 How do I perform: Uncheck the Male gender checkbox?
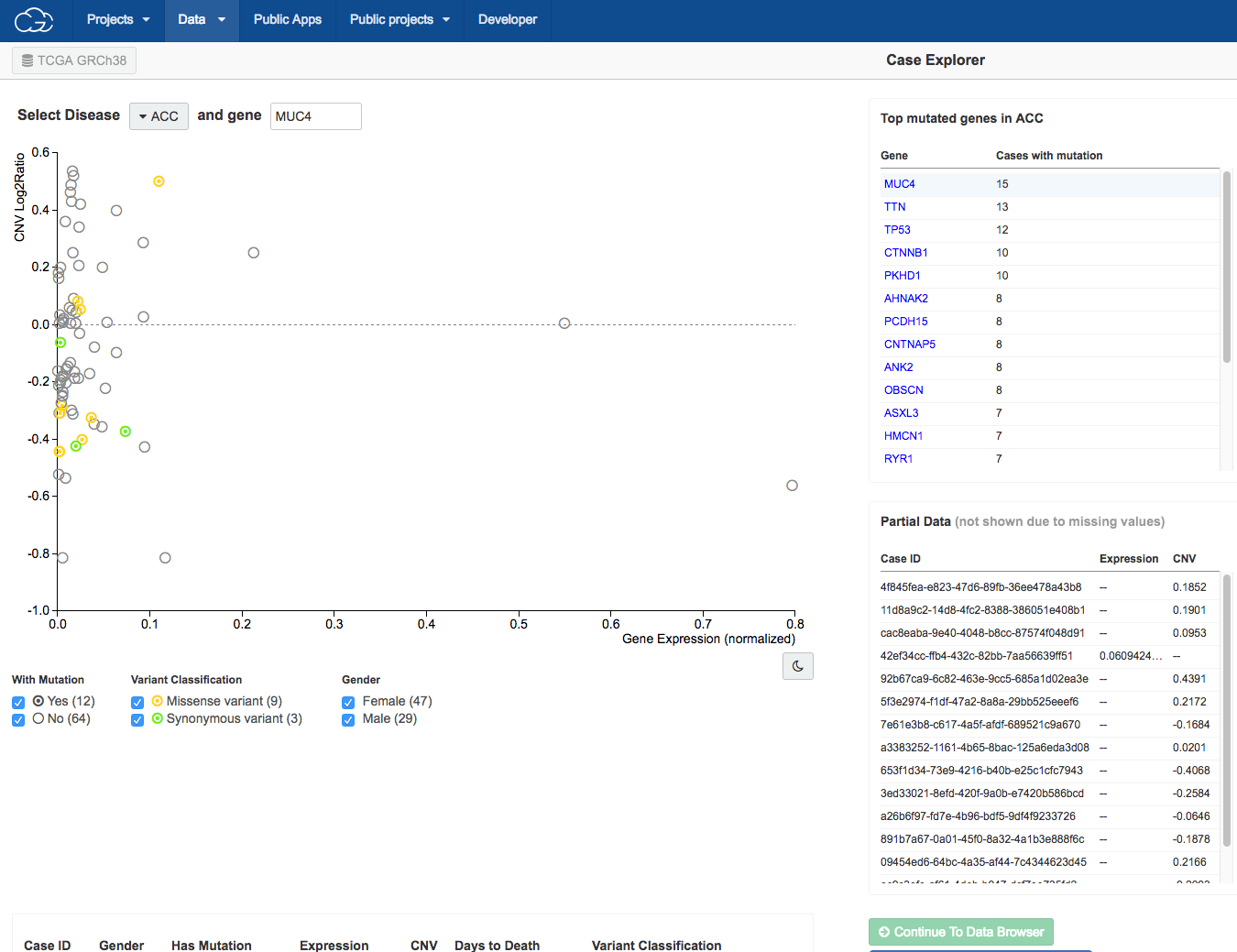pos(348,720)
